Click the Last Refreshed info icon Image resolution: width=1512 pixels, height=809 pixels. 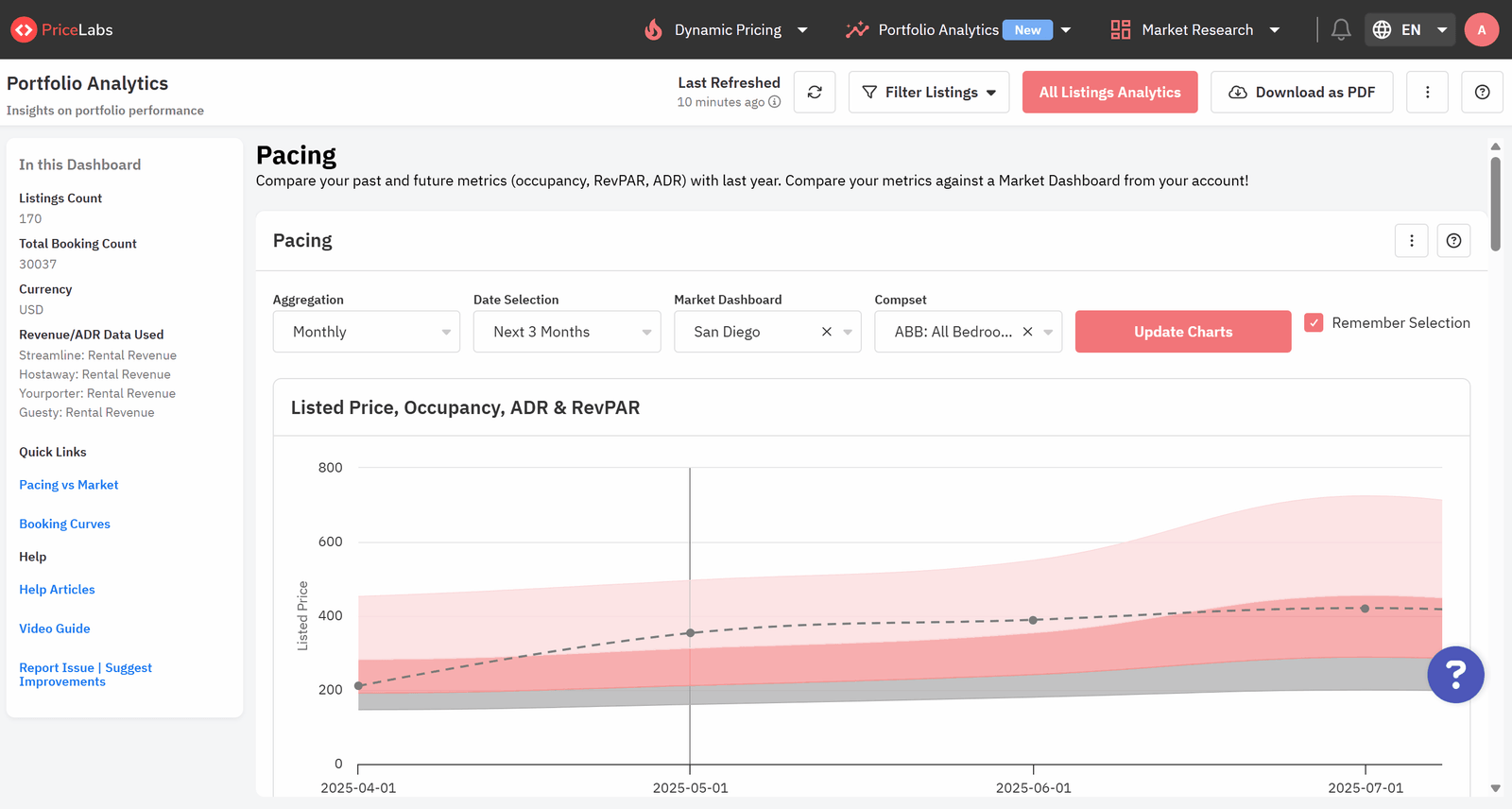(775, 102)
